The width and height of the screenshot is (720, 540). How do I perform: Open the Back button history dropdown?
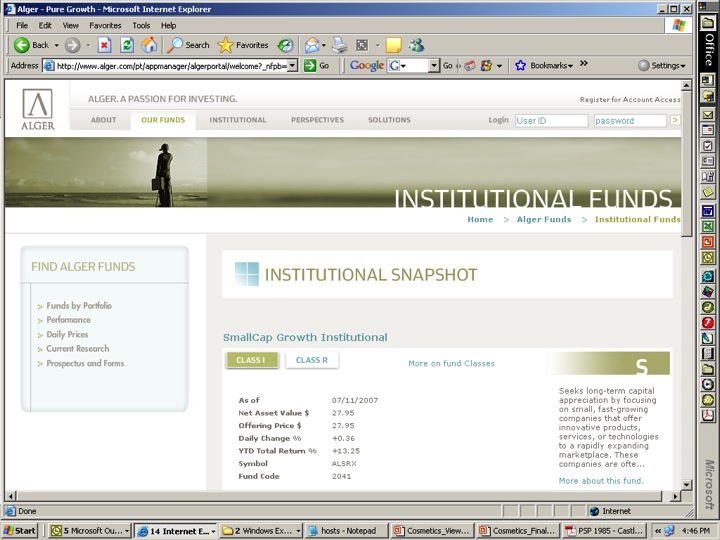(x=56, y=45)
